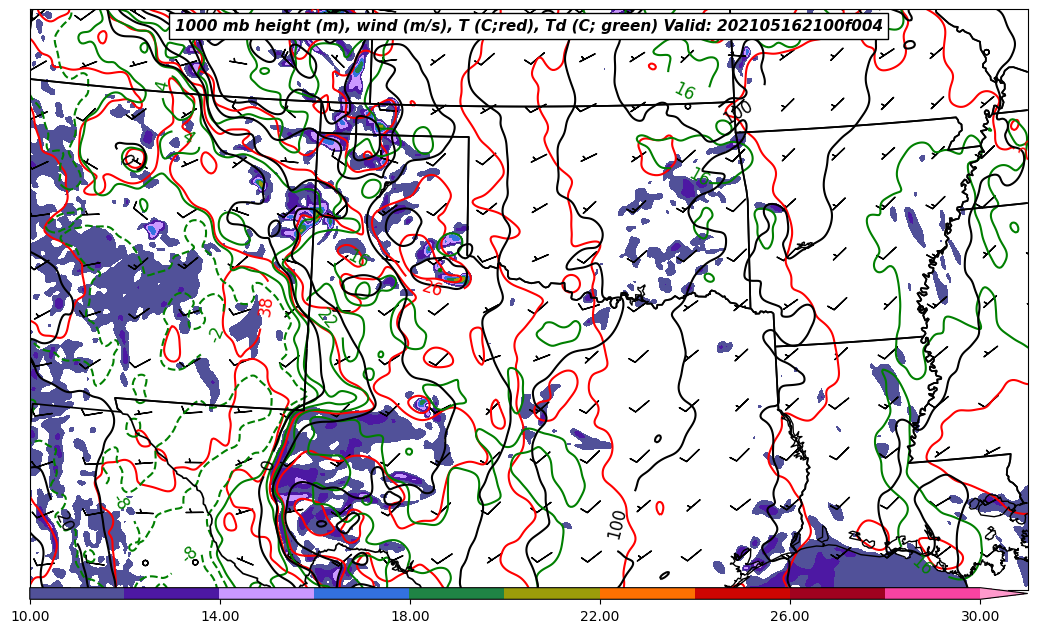Click the plot title text box
This screenshot has height=633, width=1037.
point(529,26)
